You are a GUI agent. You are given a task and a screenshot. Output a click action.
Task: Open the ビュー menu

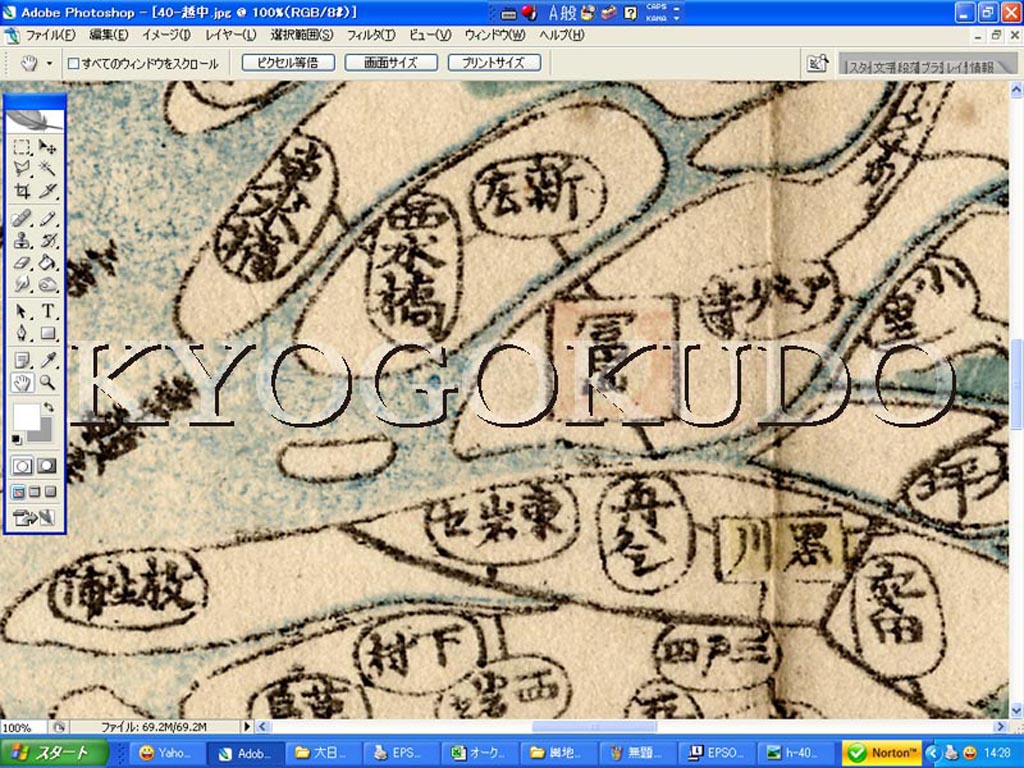click(x=430, y=35)
